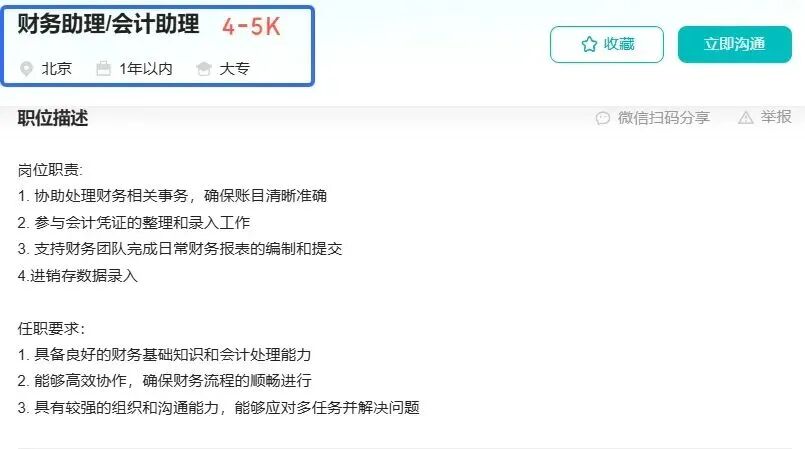Click the 1年以内 experience label
This screenshot has width=805, height=449.
point(146,69)
